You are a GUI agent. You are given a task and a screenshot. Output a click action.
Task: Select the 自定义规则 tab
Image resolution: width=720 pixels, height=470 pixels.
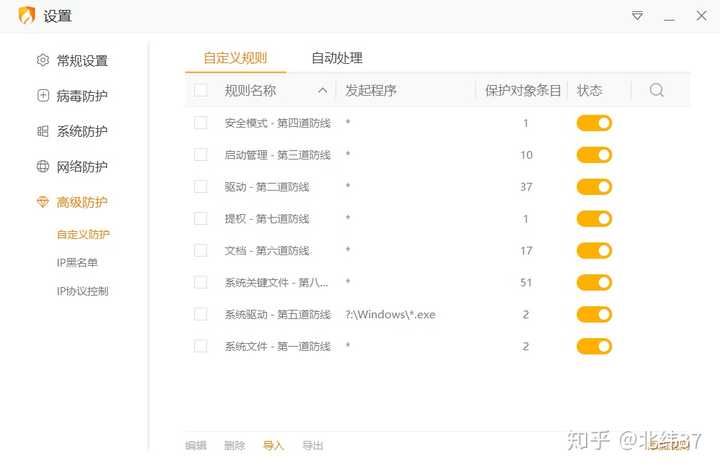(235, 58)
